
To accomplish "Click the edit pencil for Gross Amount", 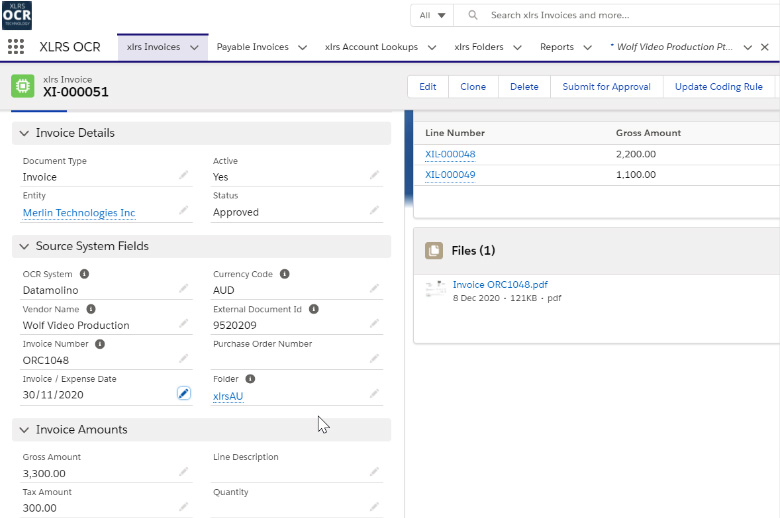I will [x=184, y=472].
